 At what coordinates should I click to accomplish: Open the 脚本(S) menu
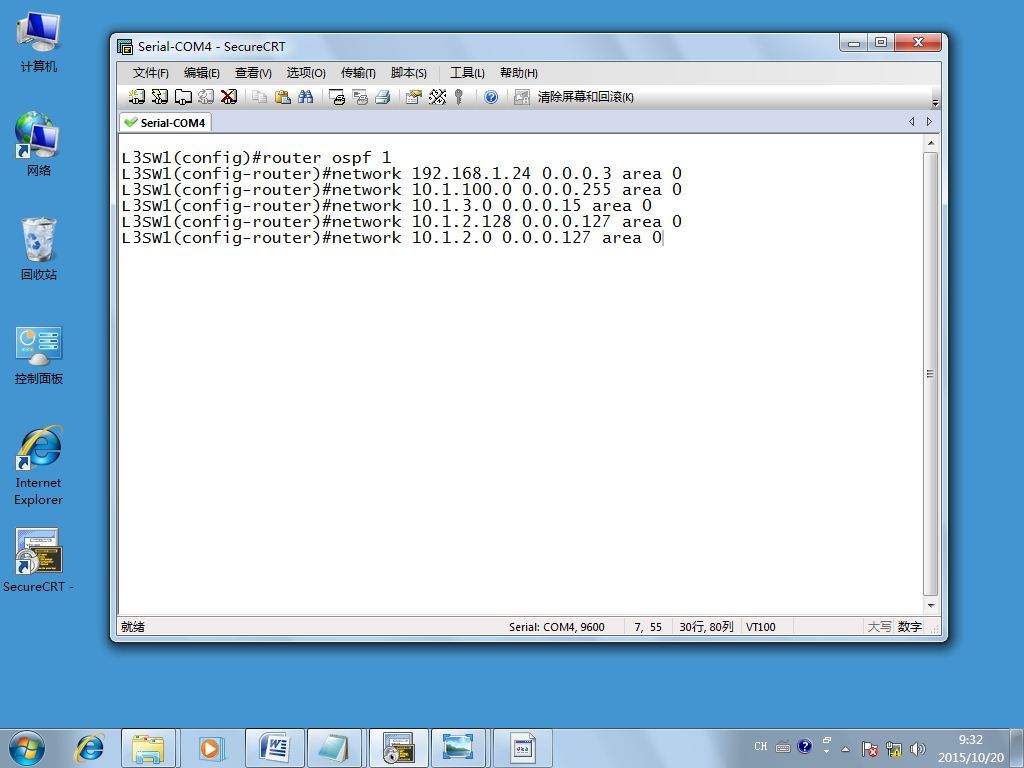point(409,72)
